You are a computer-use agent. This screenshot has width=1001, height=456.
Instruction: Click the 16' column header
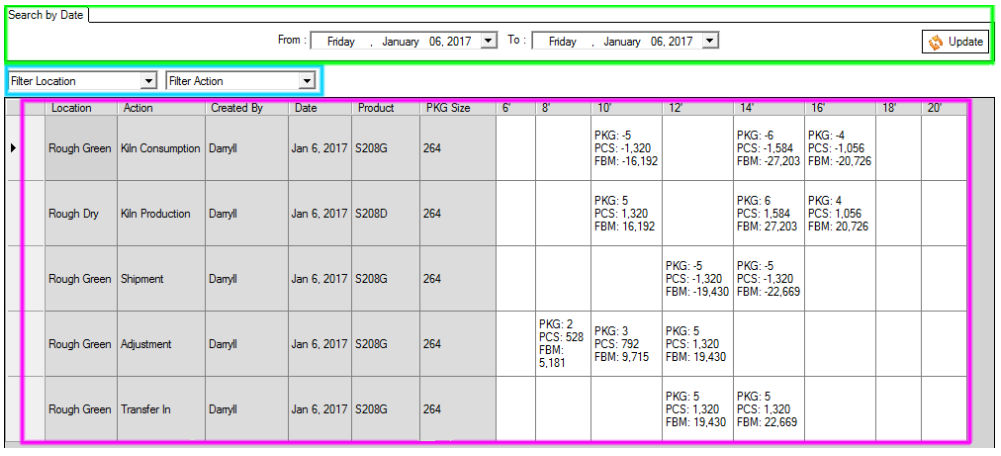[x=840, y=108]
